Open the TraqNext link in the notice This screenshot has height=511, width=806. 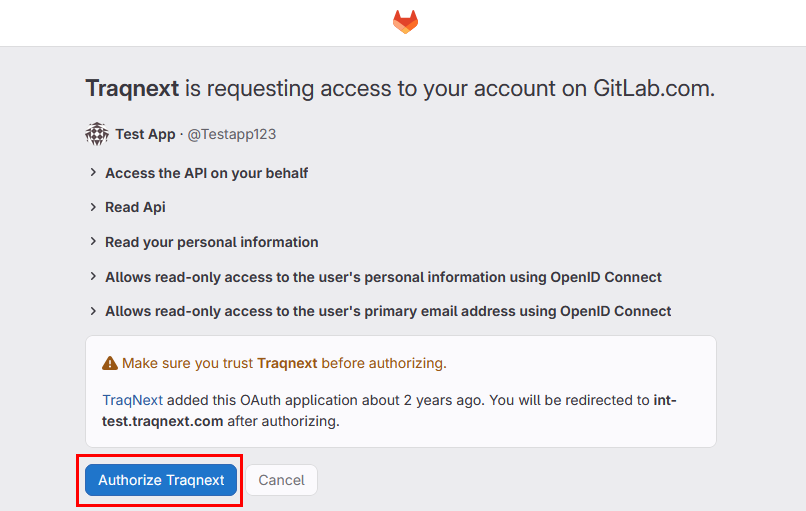[132, 400]
